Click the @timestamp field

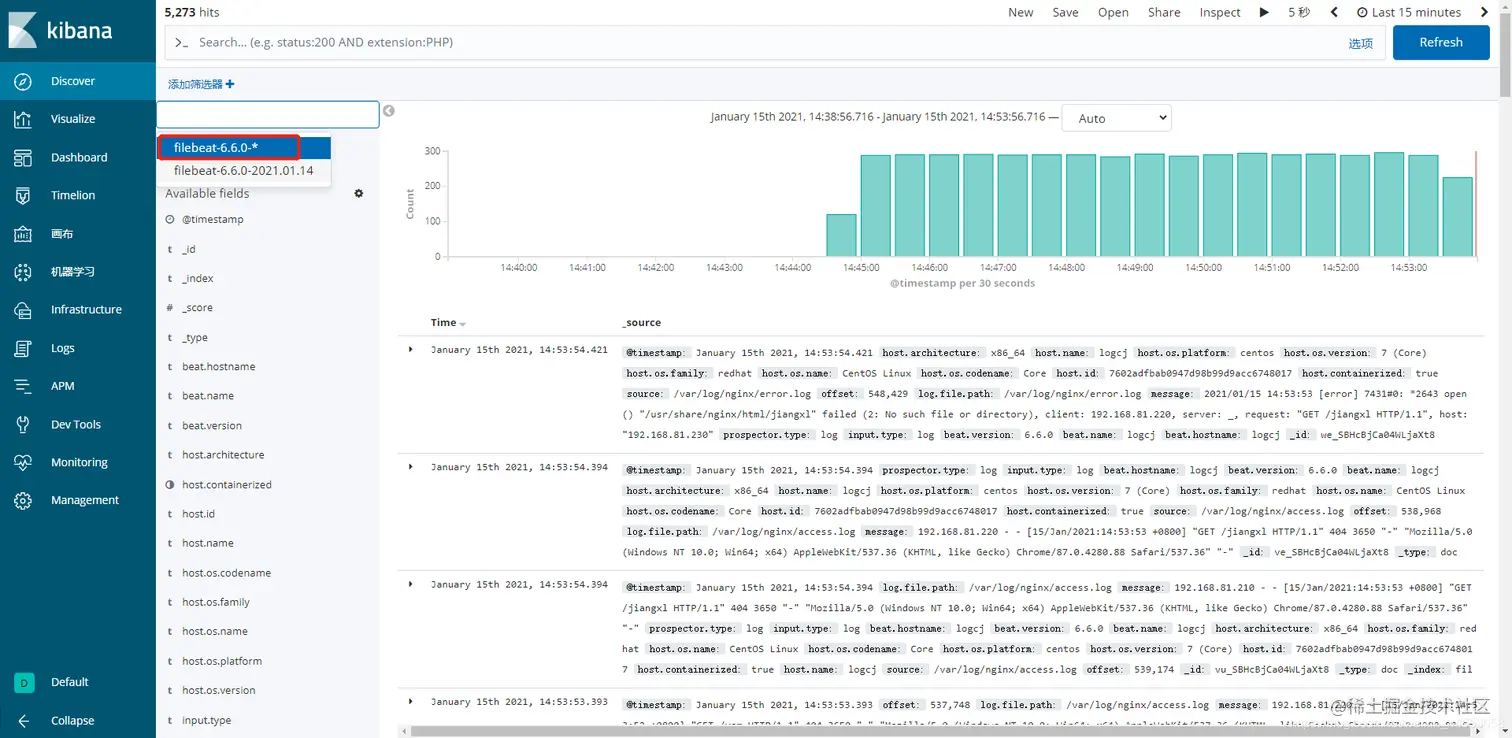212,219
